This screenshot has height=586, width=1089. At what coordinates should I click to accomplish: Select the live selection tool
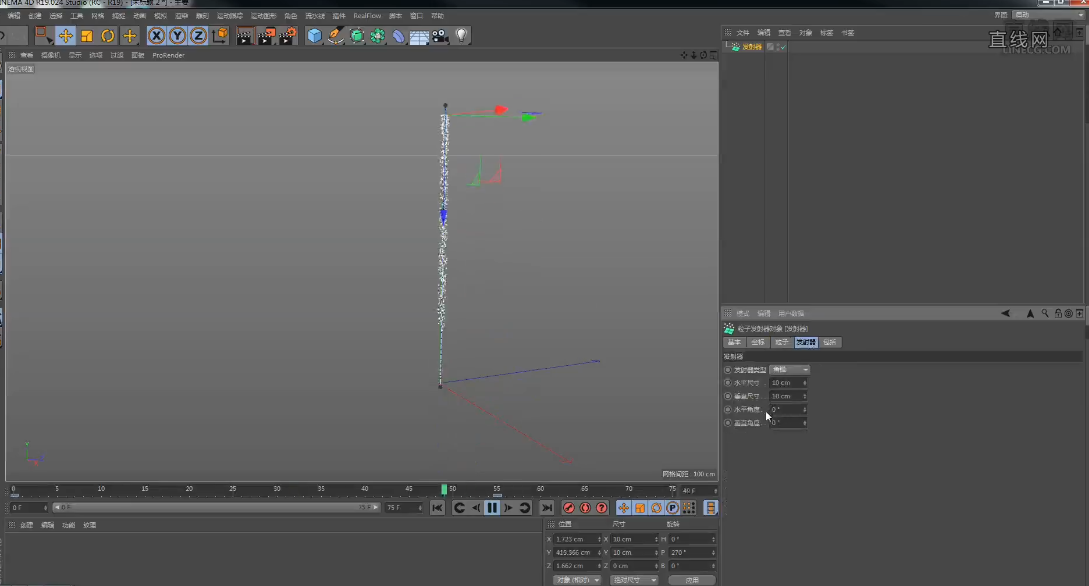pyautogui.click(x=42, y=35)
